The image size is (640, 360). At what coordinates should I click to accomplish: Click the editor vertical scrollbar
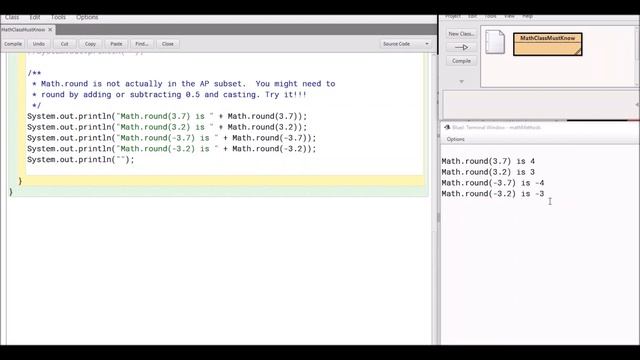click(433, 199)
